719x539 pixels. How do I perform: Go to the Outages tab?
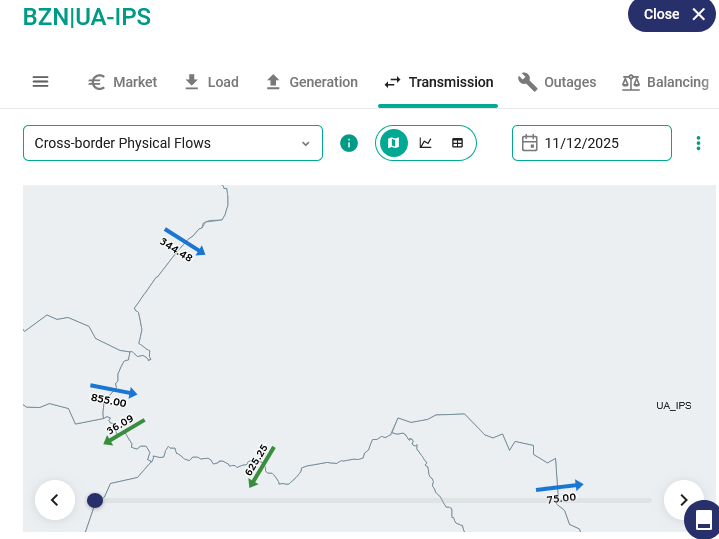point(557,82)
